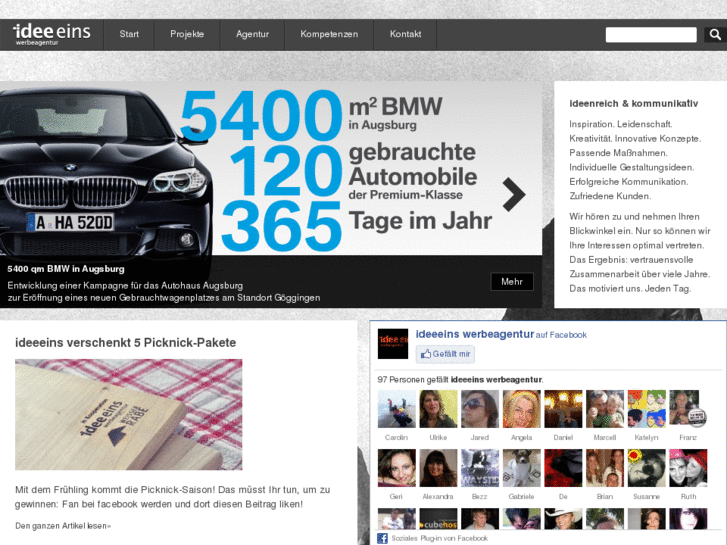Click the Facebook logo icon in footer
Image resolution: width=727 pixels, height=545 pixels.
point(382,539)
